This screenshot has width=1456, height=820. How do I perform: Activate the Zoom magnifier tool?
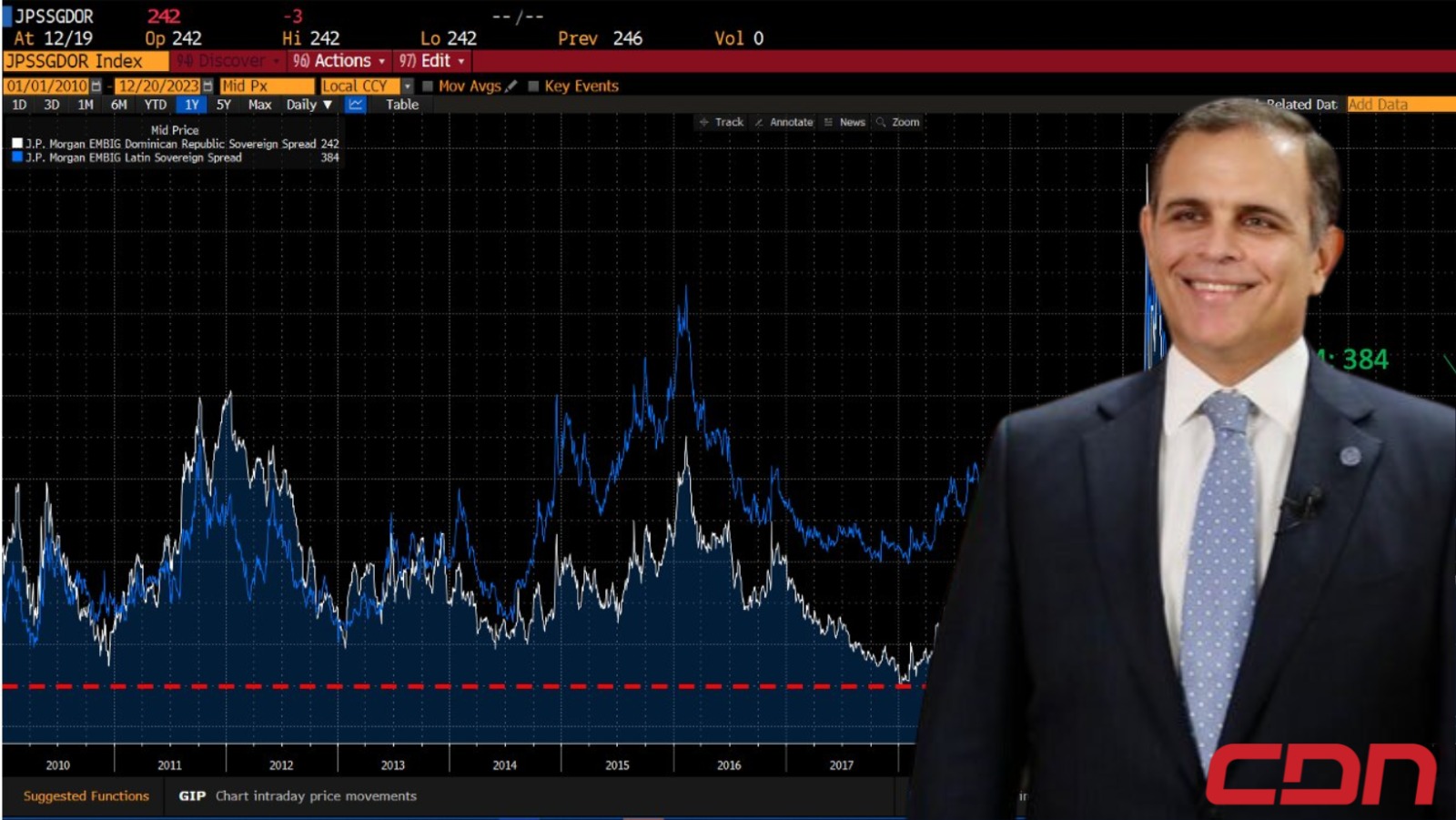click(898, 122)
